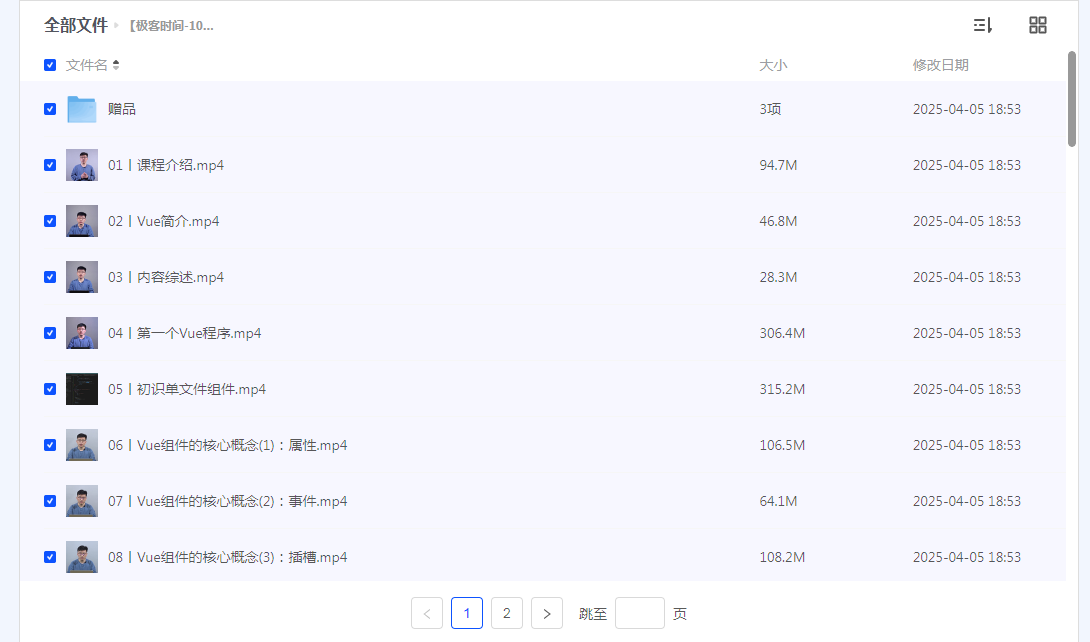Uncheck the 赠品 folder row
The height and width of the screenshot is (642, 1090).
click(x=49, y=108)
